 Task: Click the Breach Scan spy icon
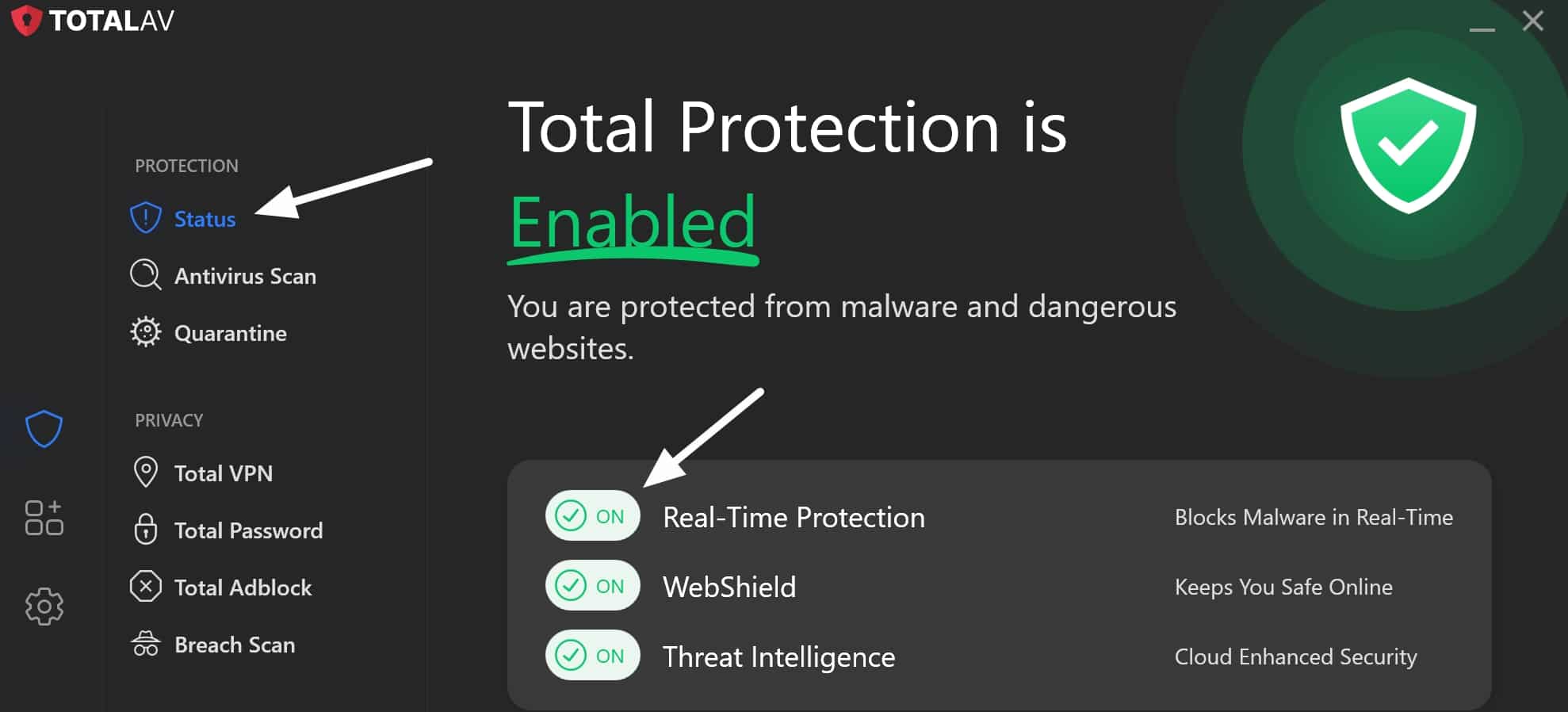click(x=146, y=644)
